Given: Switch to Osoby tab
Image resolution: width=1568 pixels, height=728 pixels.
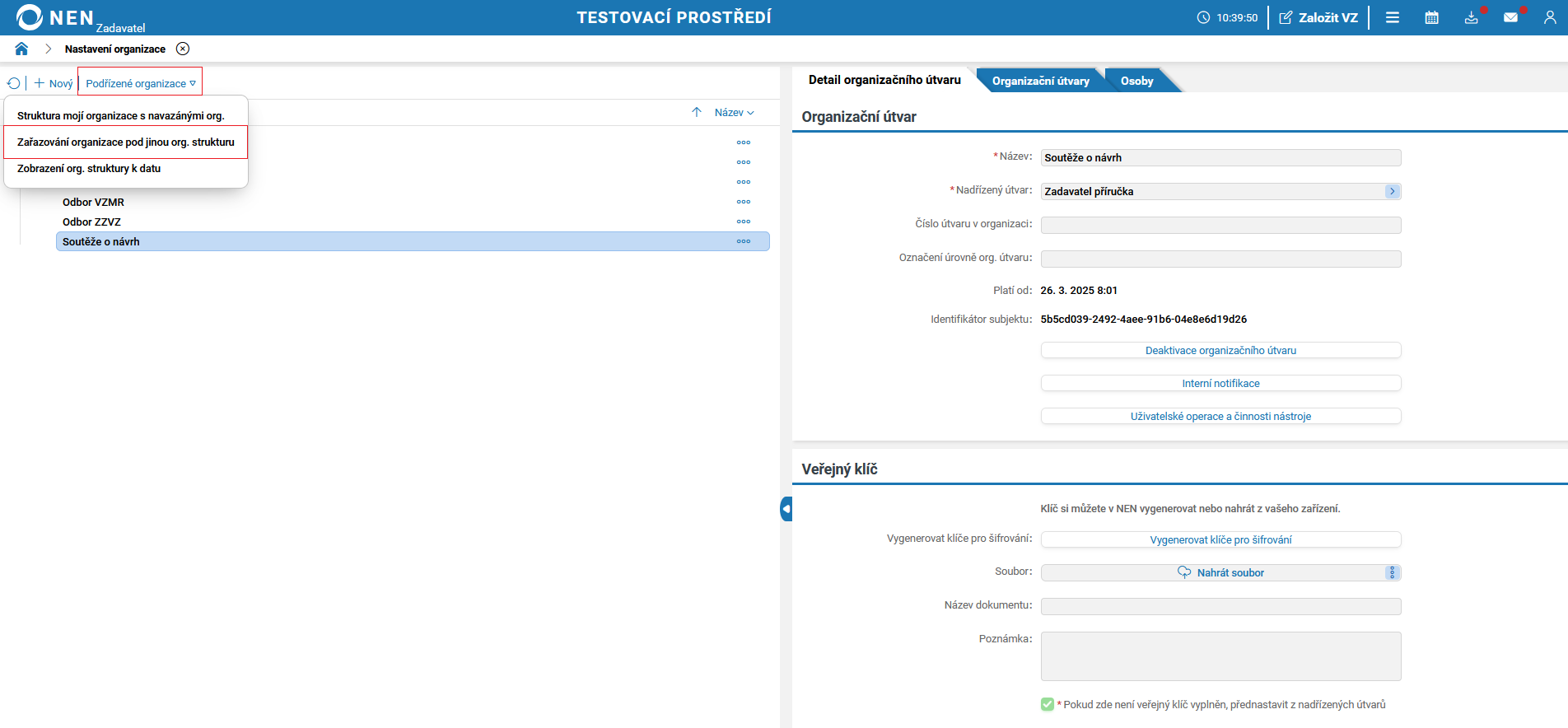Looking at the screenshot, I should tap(1136, 81).
